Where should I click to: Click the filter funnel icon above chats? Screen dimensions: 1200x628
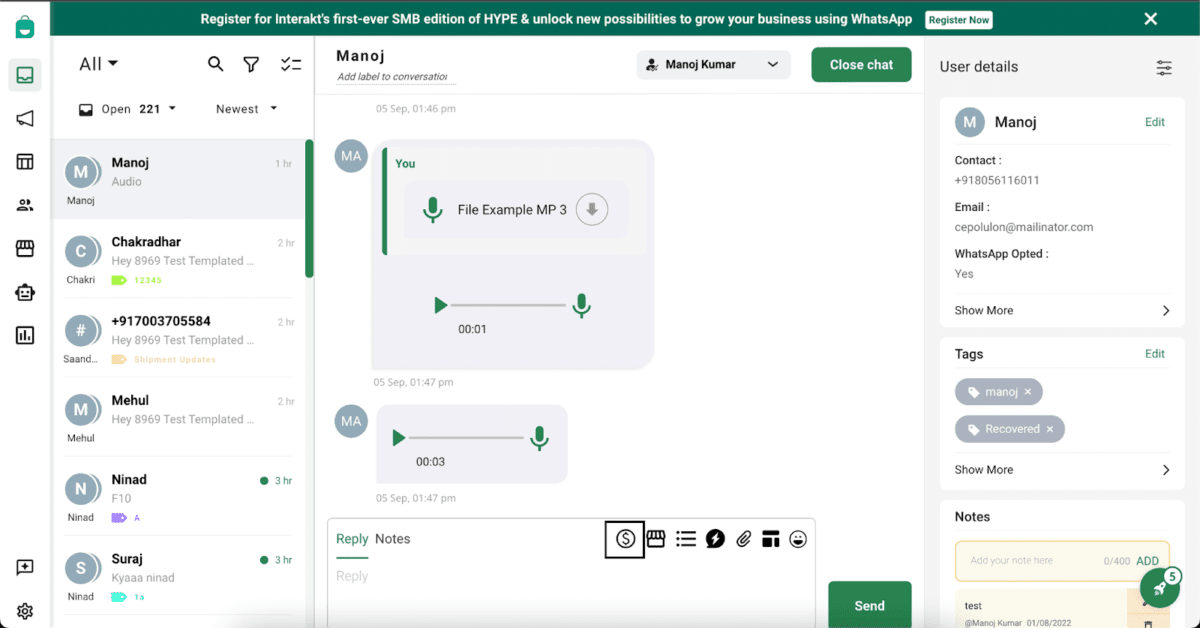point(251,63)
